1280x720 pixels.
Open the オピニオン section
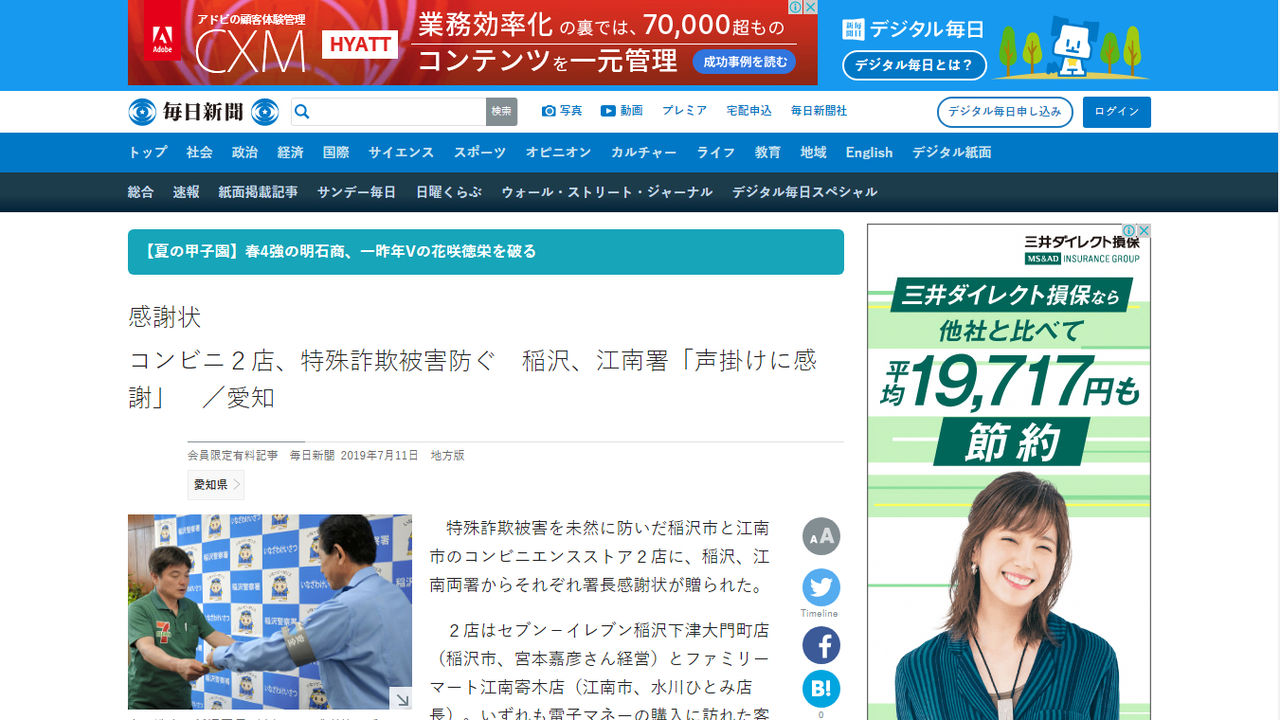559,152
